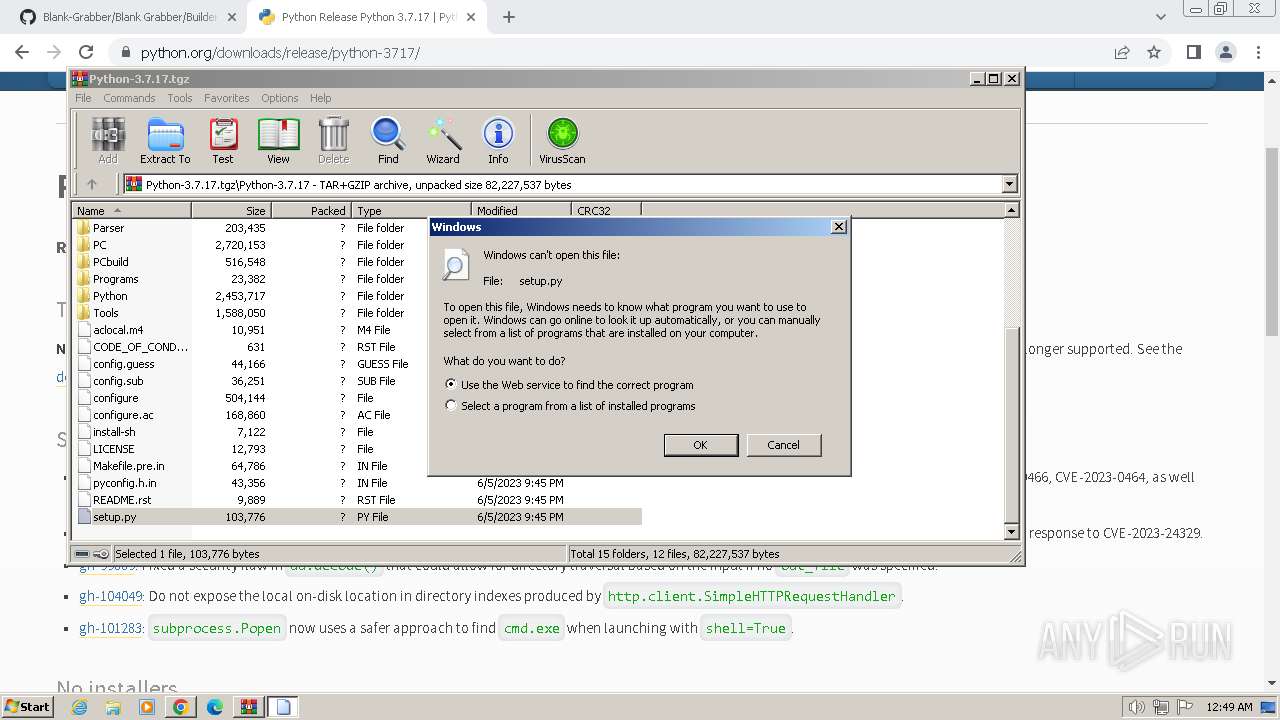The height and width of the screenshot is (720, 1280).
Task: Open Windows Media Player taskbar icon
Action: tap(147, 707)
